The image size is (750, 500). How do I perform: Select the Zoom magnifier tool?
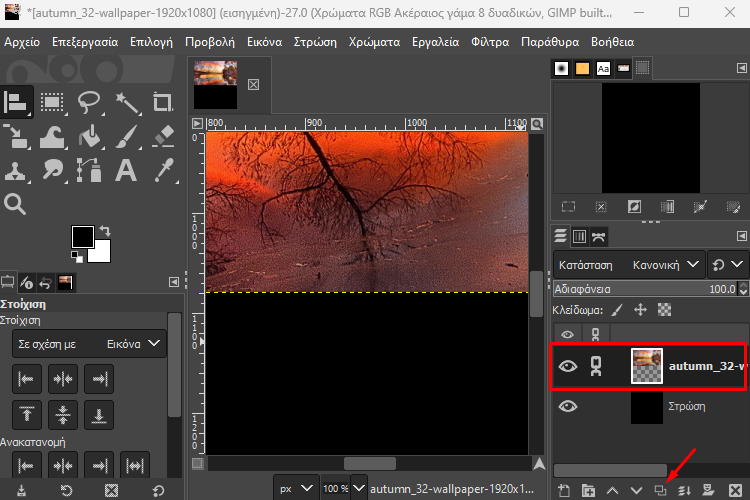pyautogui.click(x=15, y=204)
